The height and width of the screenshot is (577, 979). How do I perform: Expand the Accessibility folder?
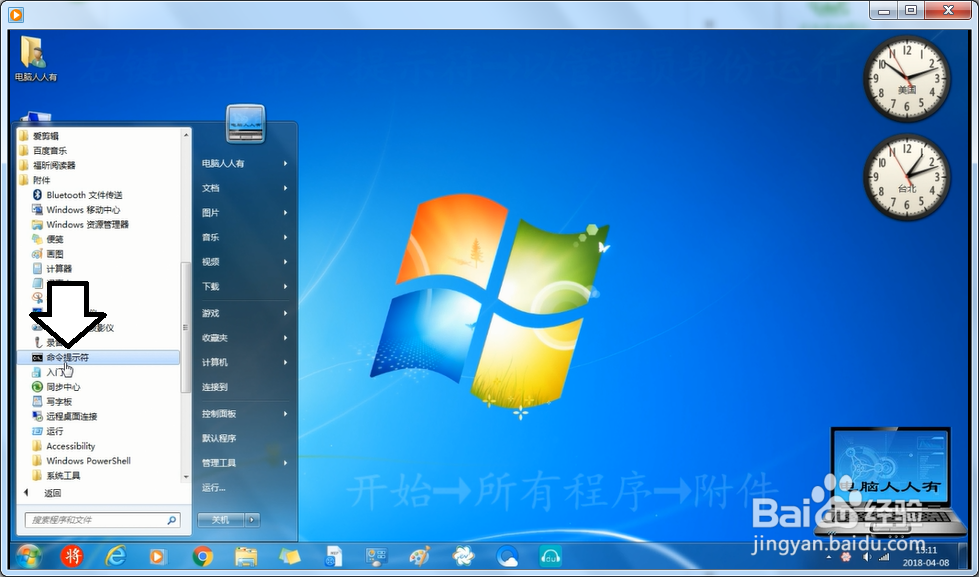point(64,446)
